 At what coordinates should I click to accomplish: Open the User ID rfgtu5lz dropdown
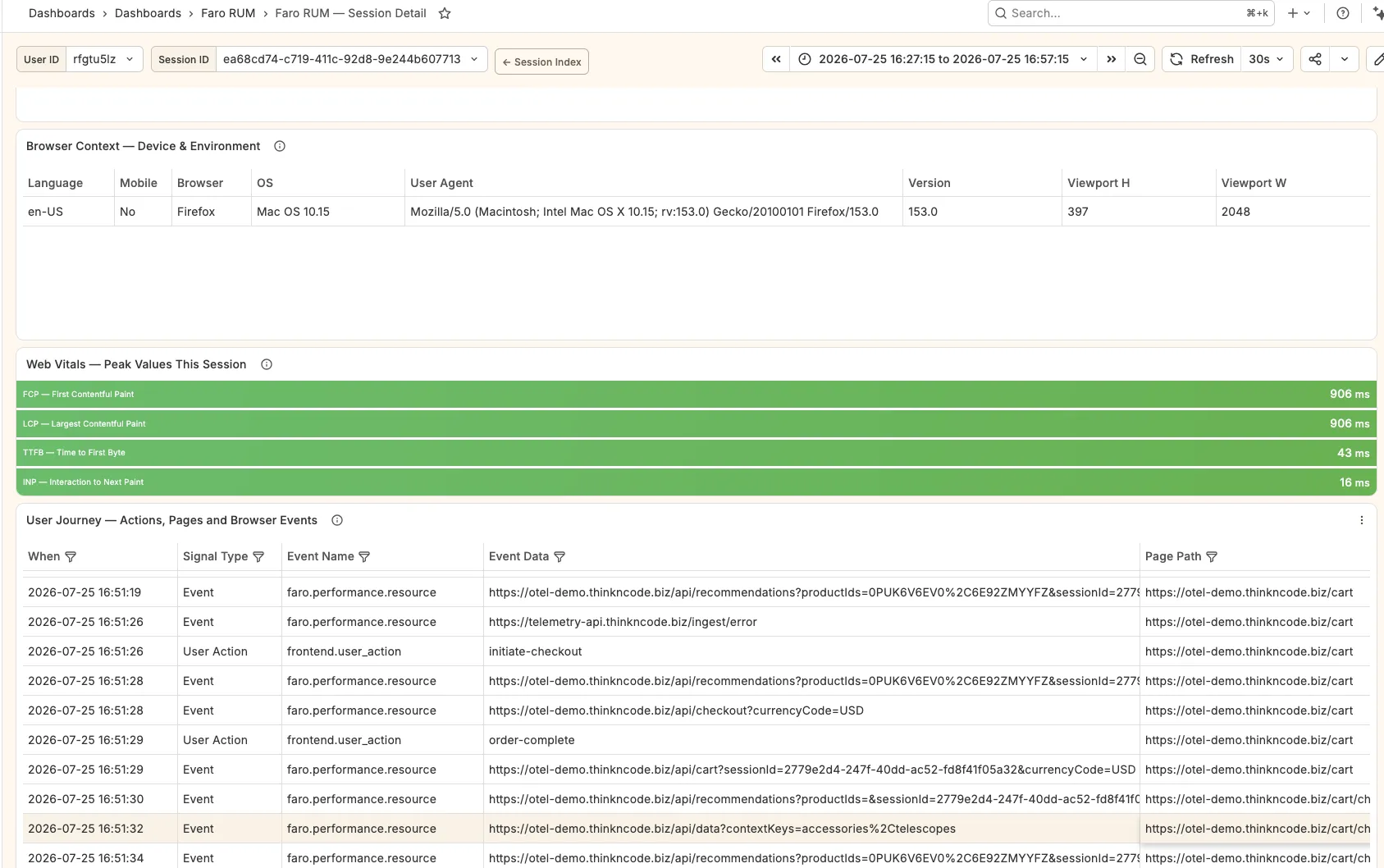pos(104,59)
